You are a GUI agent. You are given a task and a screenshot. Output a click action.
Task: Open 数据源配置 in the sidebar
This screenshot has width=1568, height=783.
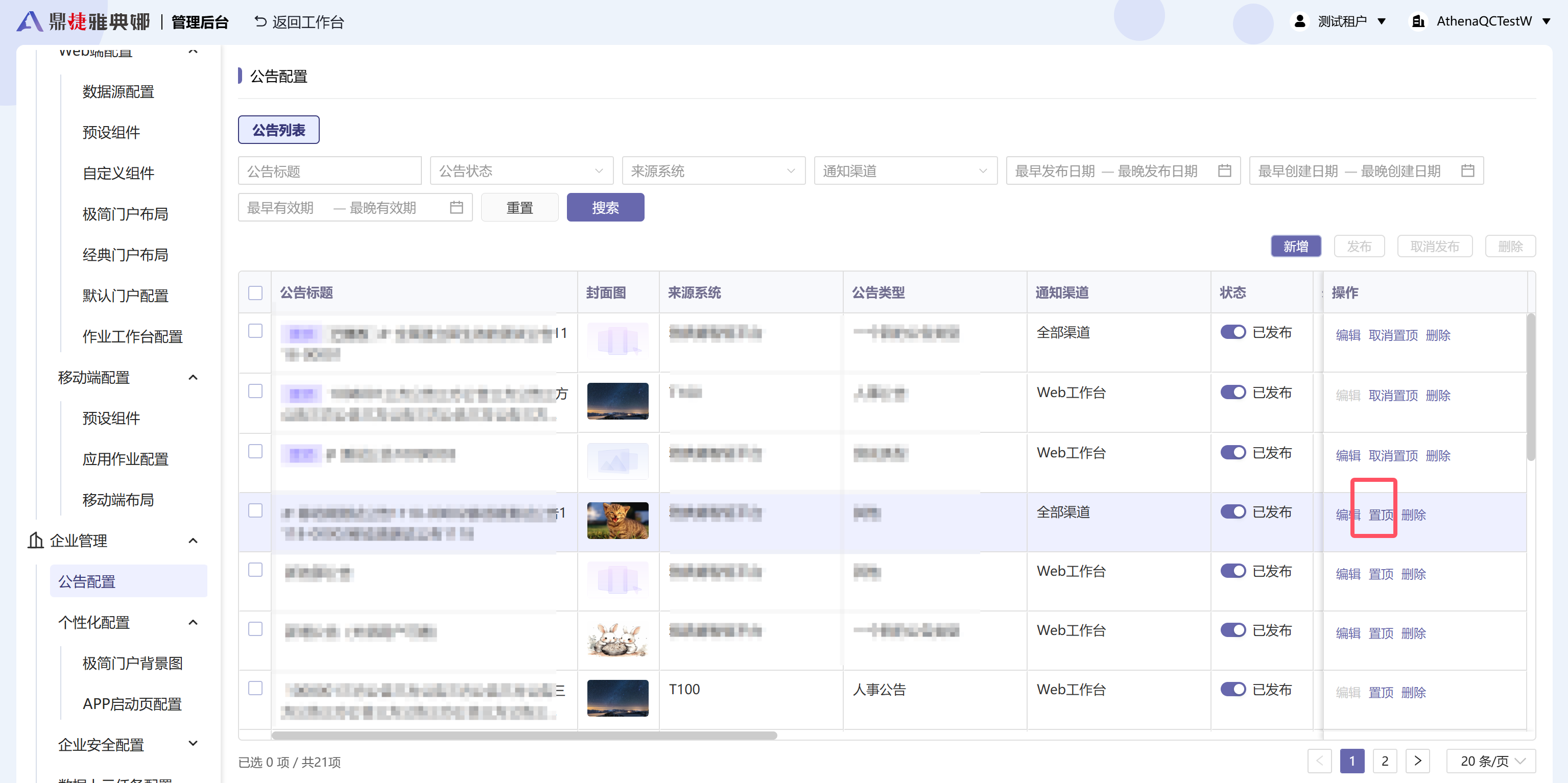pyautogui.click(x=118, y=92)
